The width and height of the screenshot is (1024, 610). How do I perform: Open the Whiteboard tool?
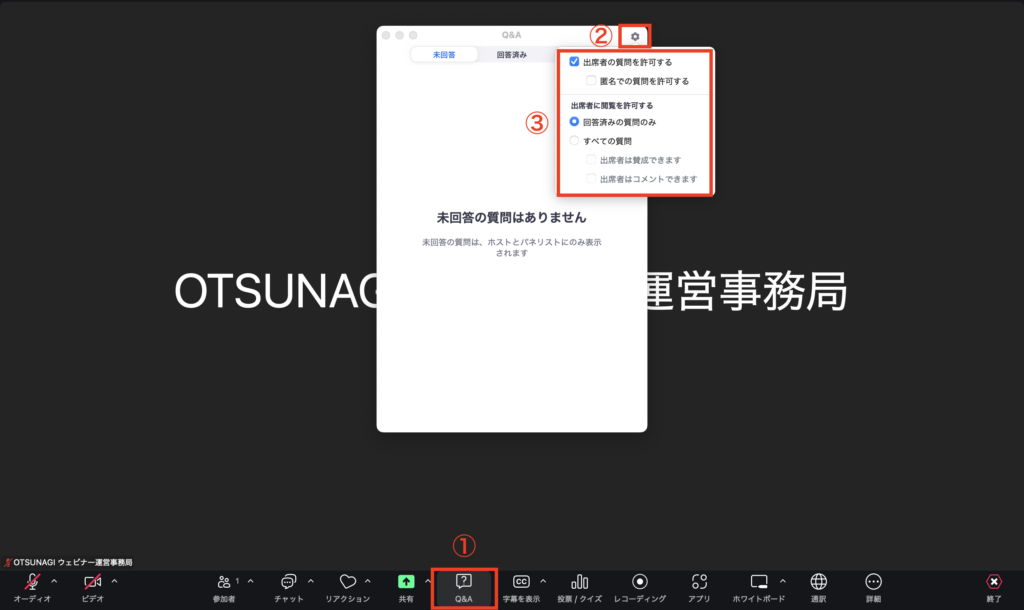pos(759,582)
